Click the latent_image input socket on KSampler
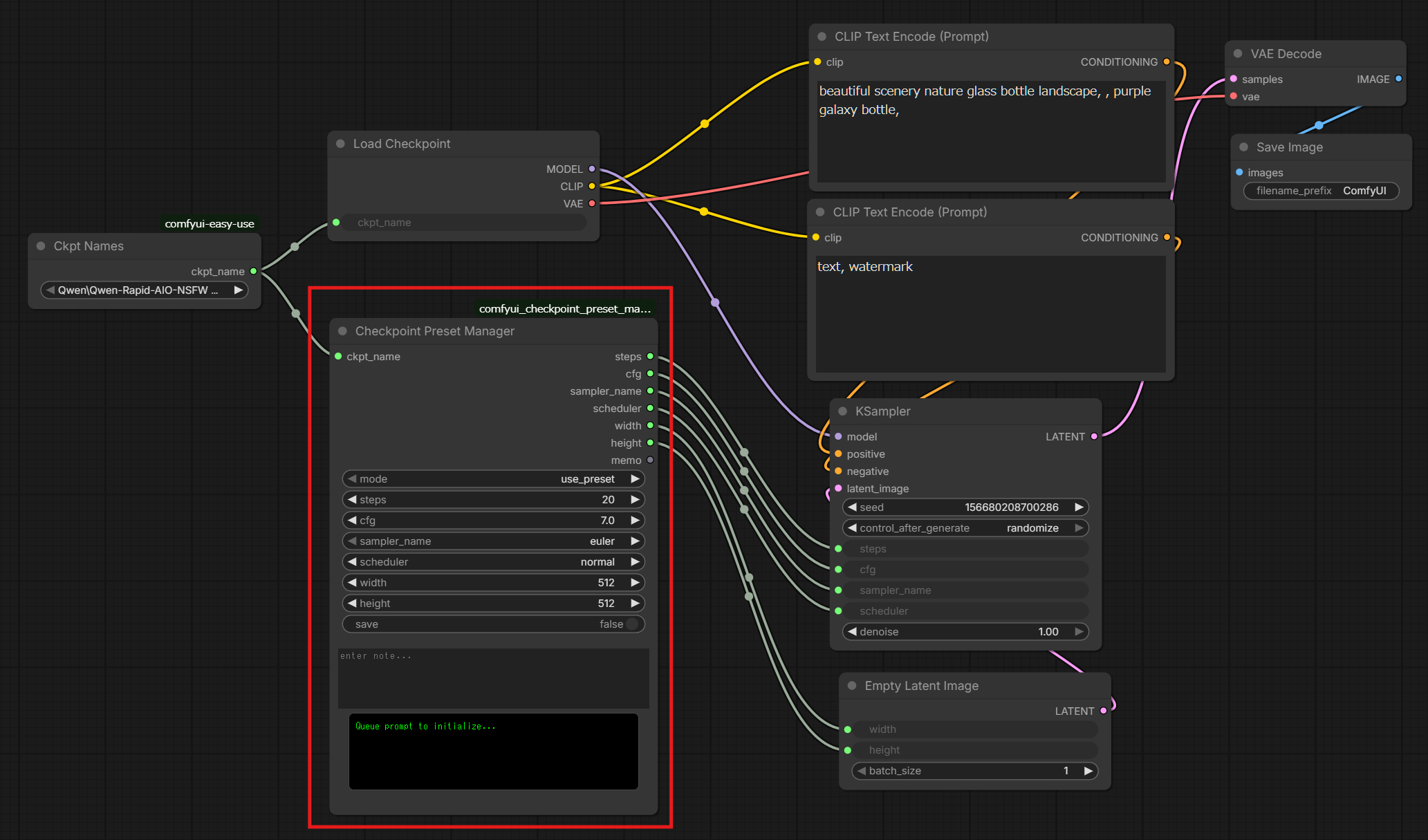 point(838,488)
